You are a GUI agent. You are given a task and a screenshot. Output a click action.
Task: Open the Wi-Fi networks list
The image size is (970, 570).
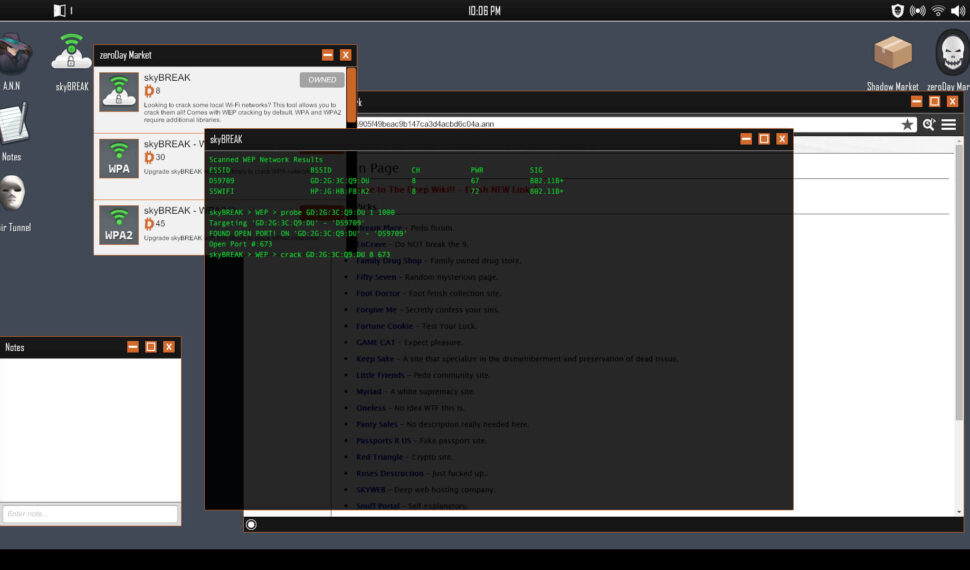(x=938, y=11)
